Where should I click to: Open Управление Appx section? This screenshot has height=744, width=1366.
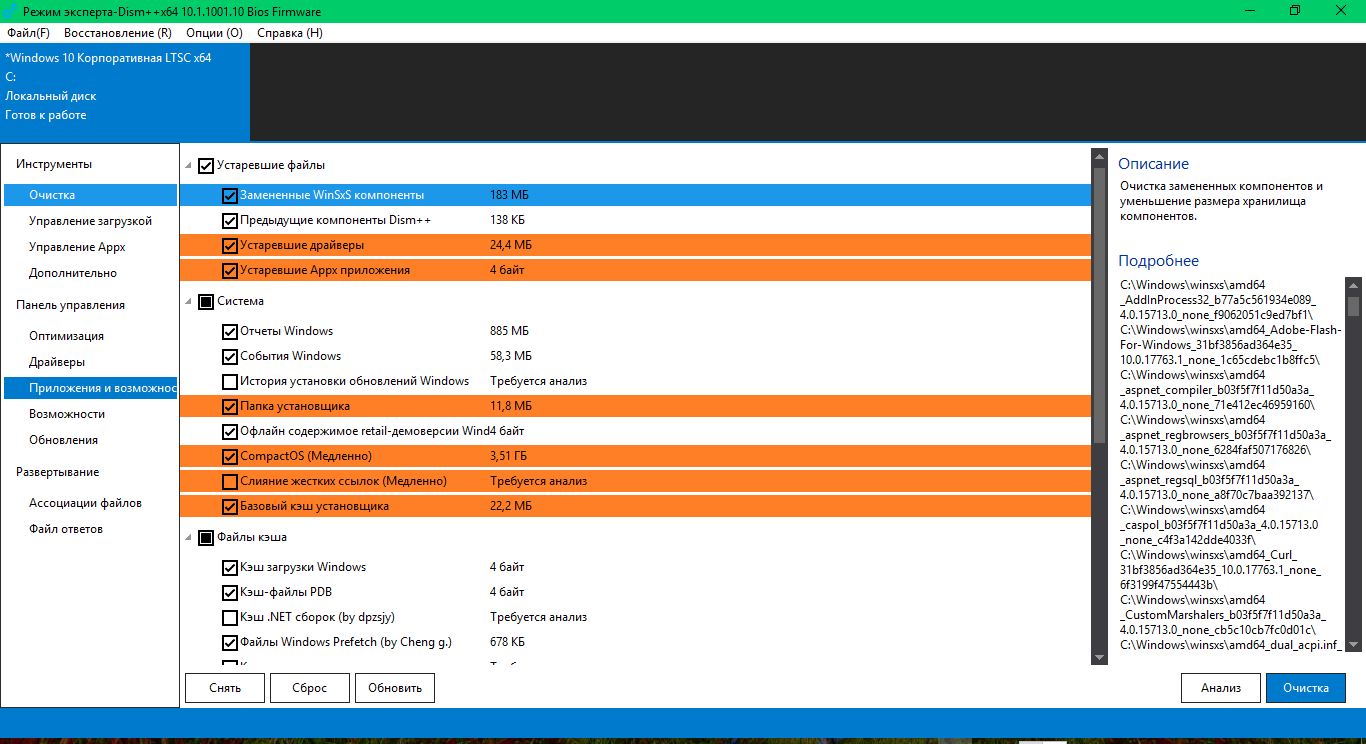(90, 247)
